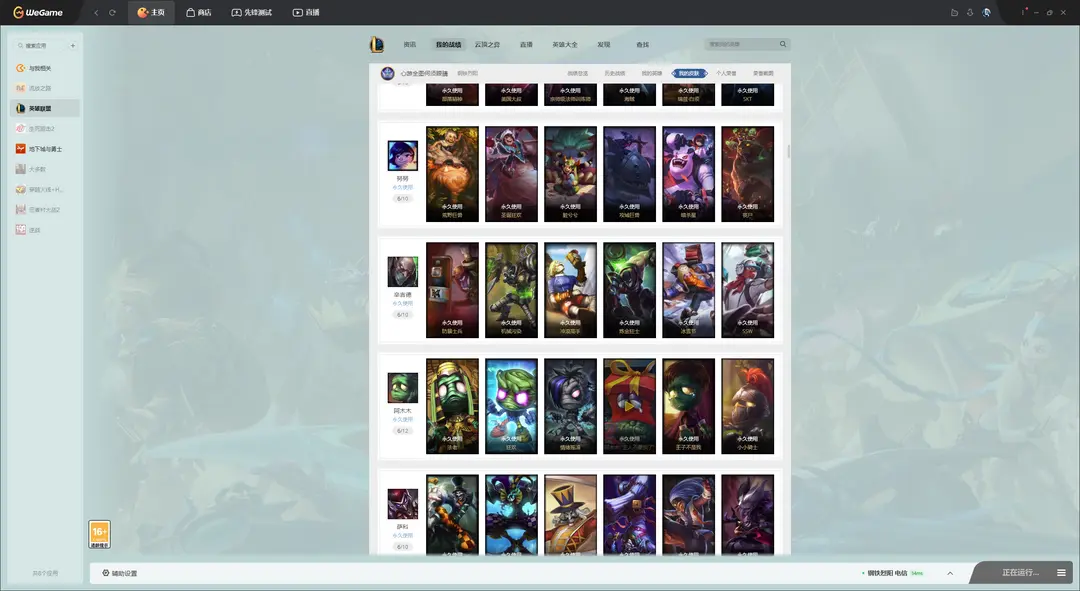The image size is (1080, 591).
Task: Expand the upward chevron in bottom bar
Action: [x=950, y=573]
